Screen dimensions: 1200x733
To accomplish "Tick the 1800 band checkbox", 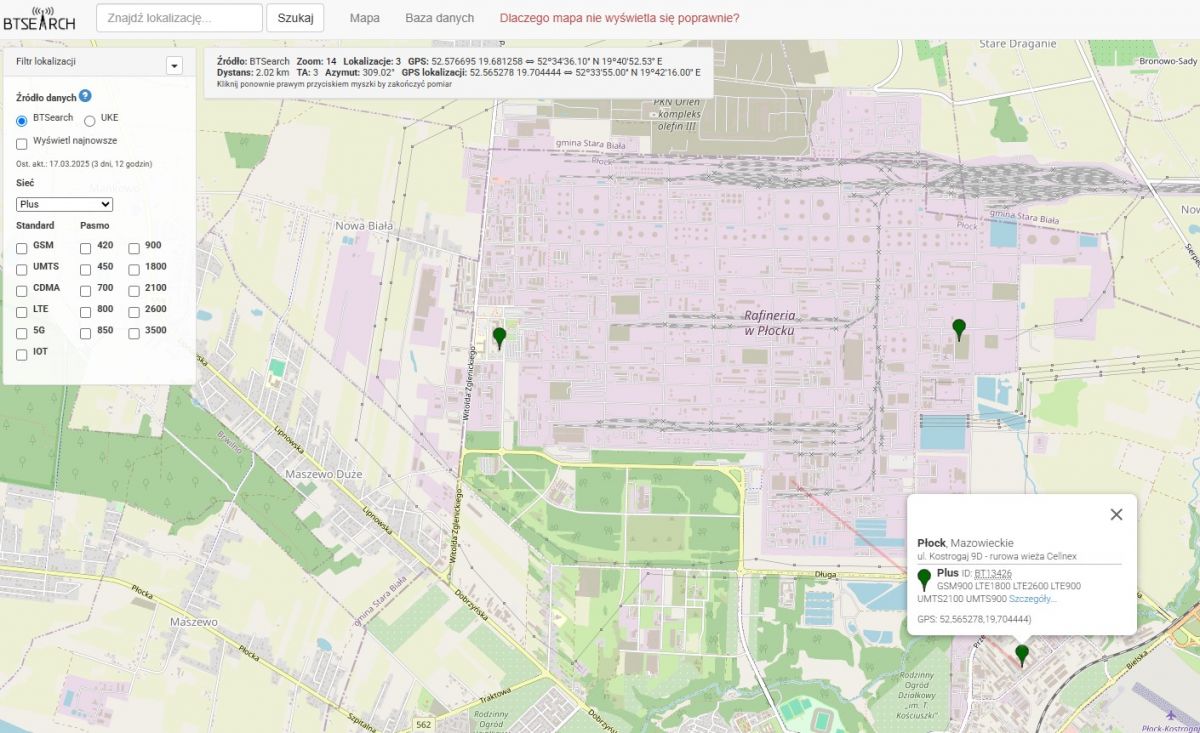I will pyautogui.click(x=134, y=269).
